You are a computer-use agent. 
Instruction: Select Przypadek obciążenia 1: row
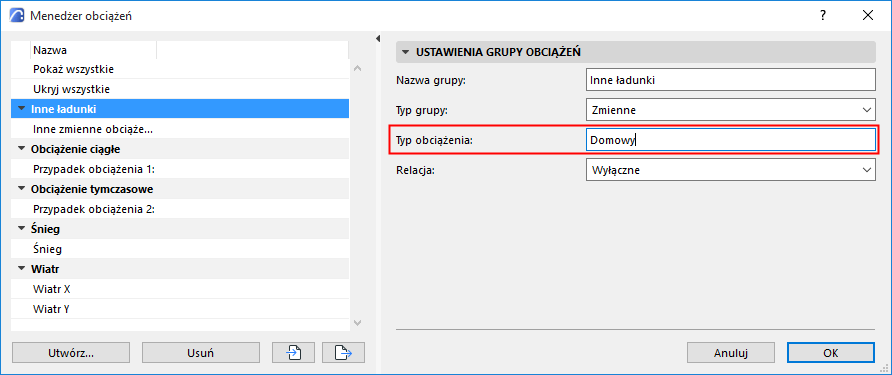pyautogui.click(x=180, y=169)
